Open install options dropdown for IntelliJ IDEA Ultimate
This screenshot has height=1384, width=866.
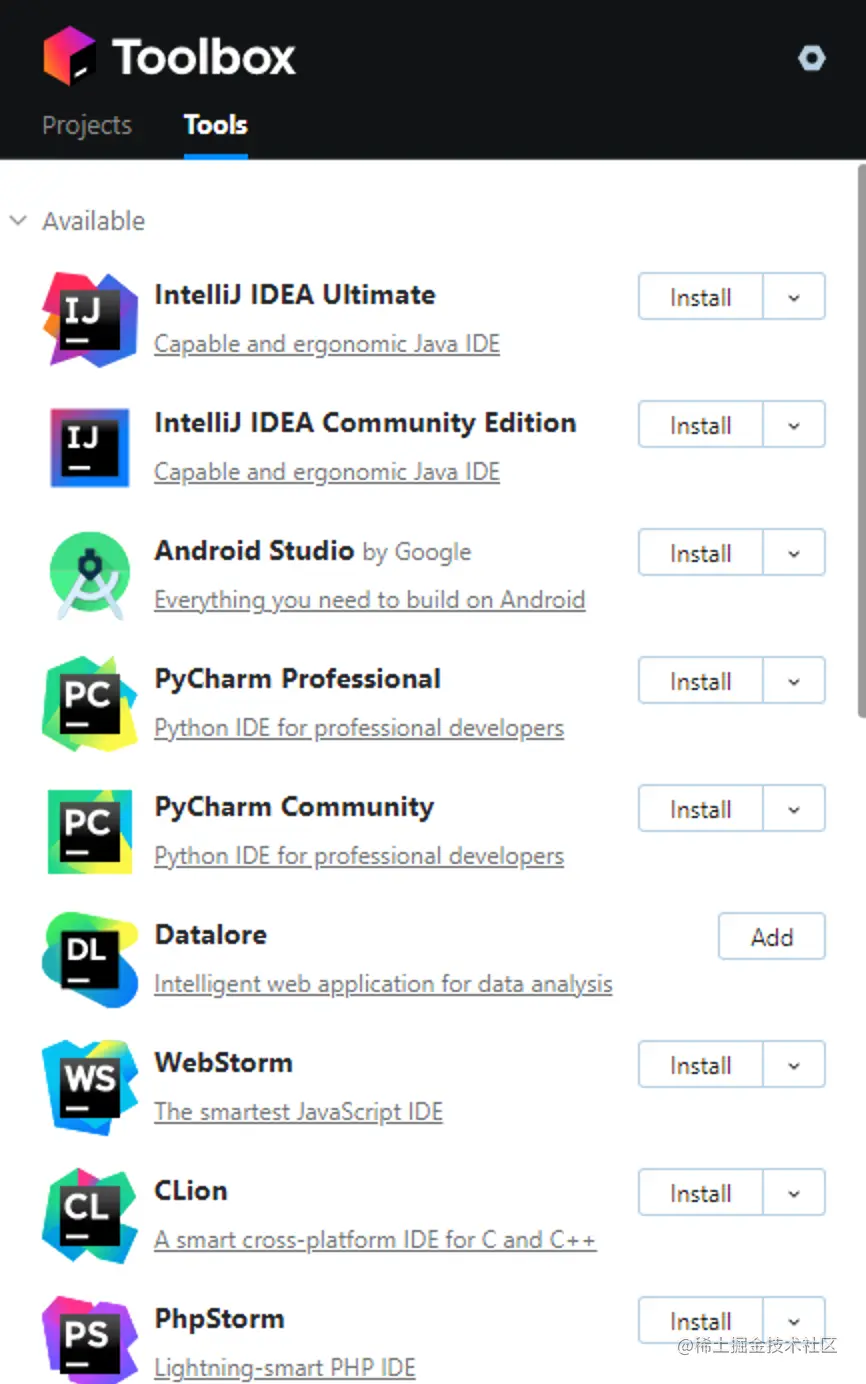(794, 296)
